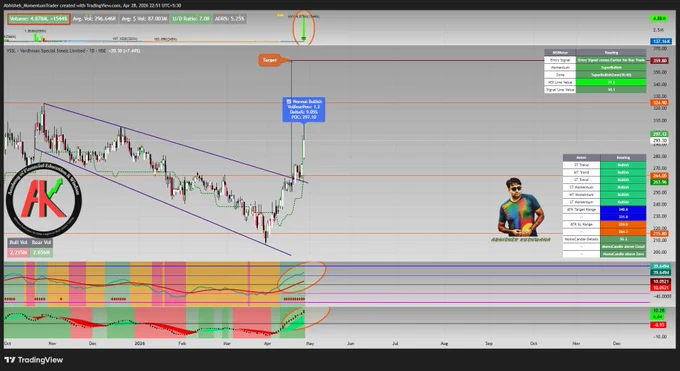Viewport: 680px width, 371px height.
Task: Click the LT Momentum row label
Action: pyautogui.click(x=581, y=202)
